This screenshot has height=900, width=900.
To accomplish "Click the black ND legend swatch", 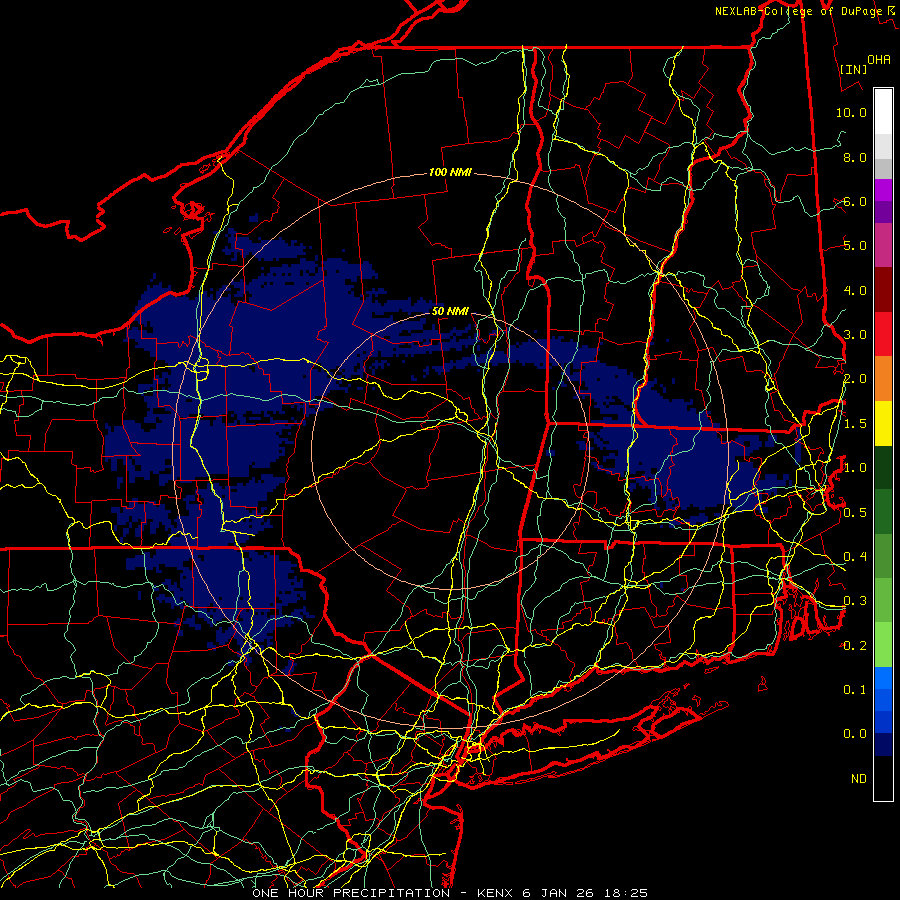I will pos(883,778).
